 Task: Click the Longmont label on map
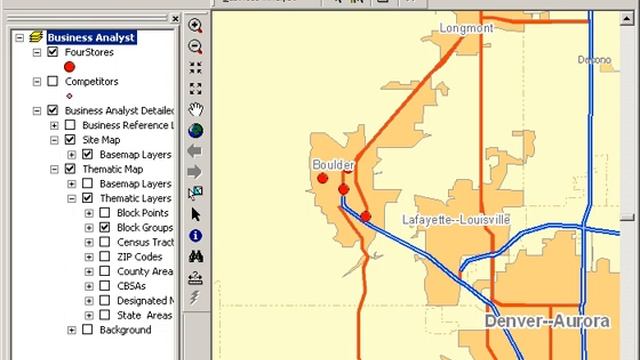467,28
